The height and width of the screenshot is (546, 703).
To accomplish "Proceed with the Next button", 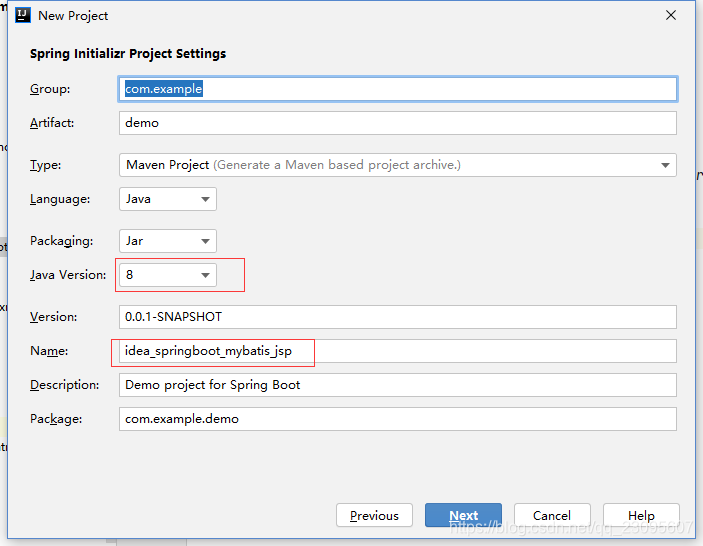I will (463, 516).
